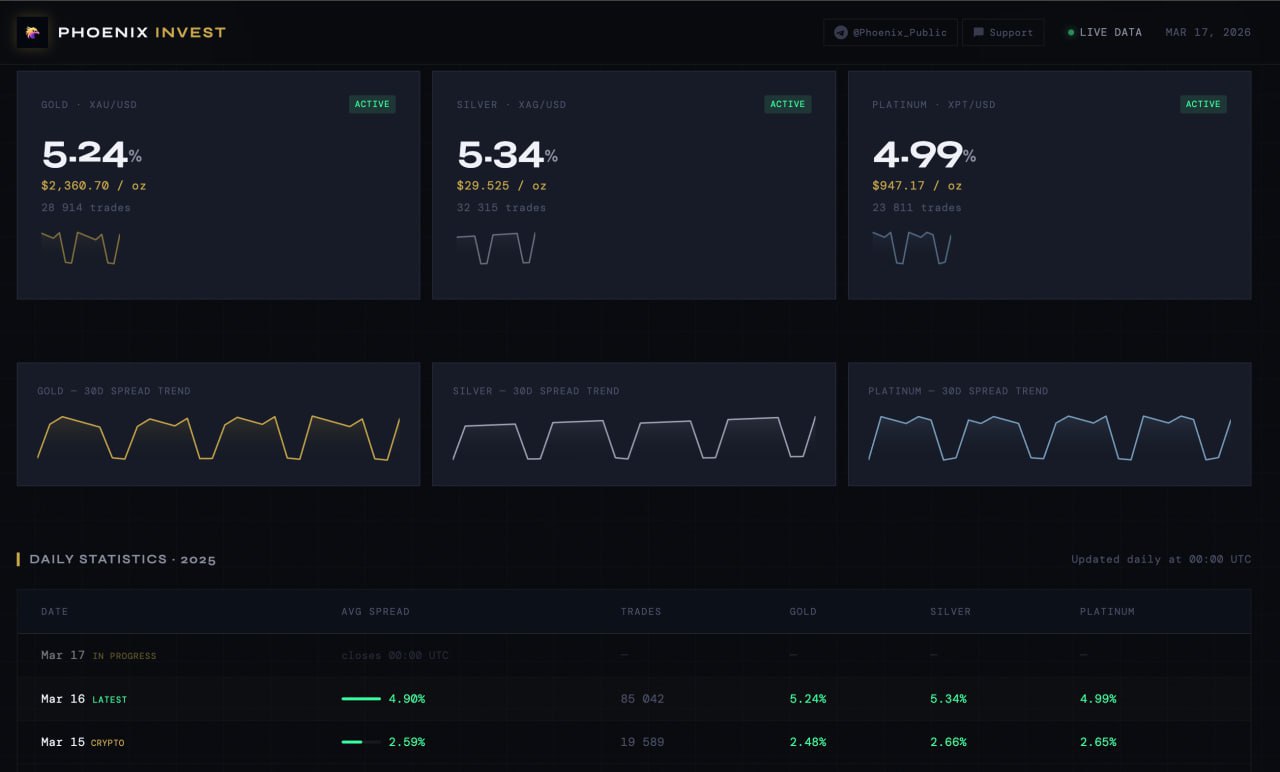Screen dimensions: 1280x772
Task: Click the Gold 30D spread trend chart
Action: (x=218, y=437)
